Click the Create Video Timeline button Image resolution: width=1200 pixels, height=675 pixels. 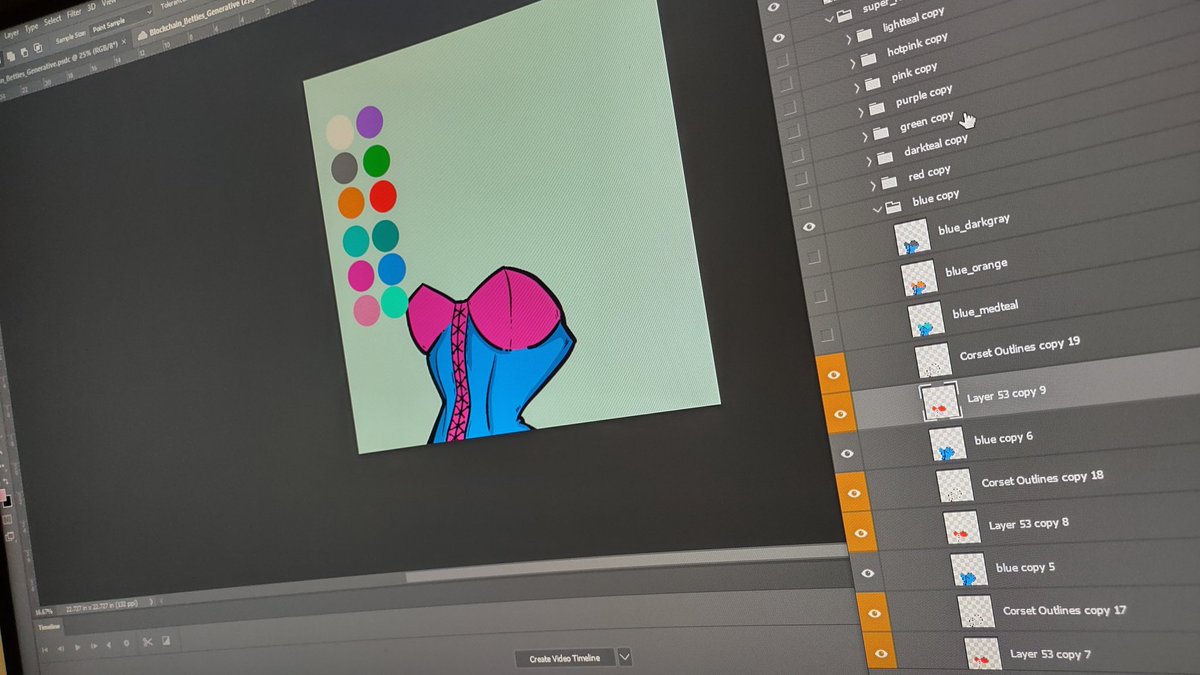565,658
